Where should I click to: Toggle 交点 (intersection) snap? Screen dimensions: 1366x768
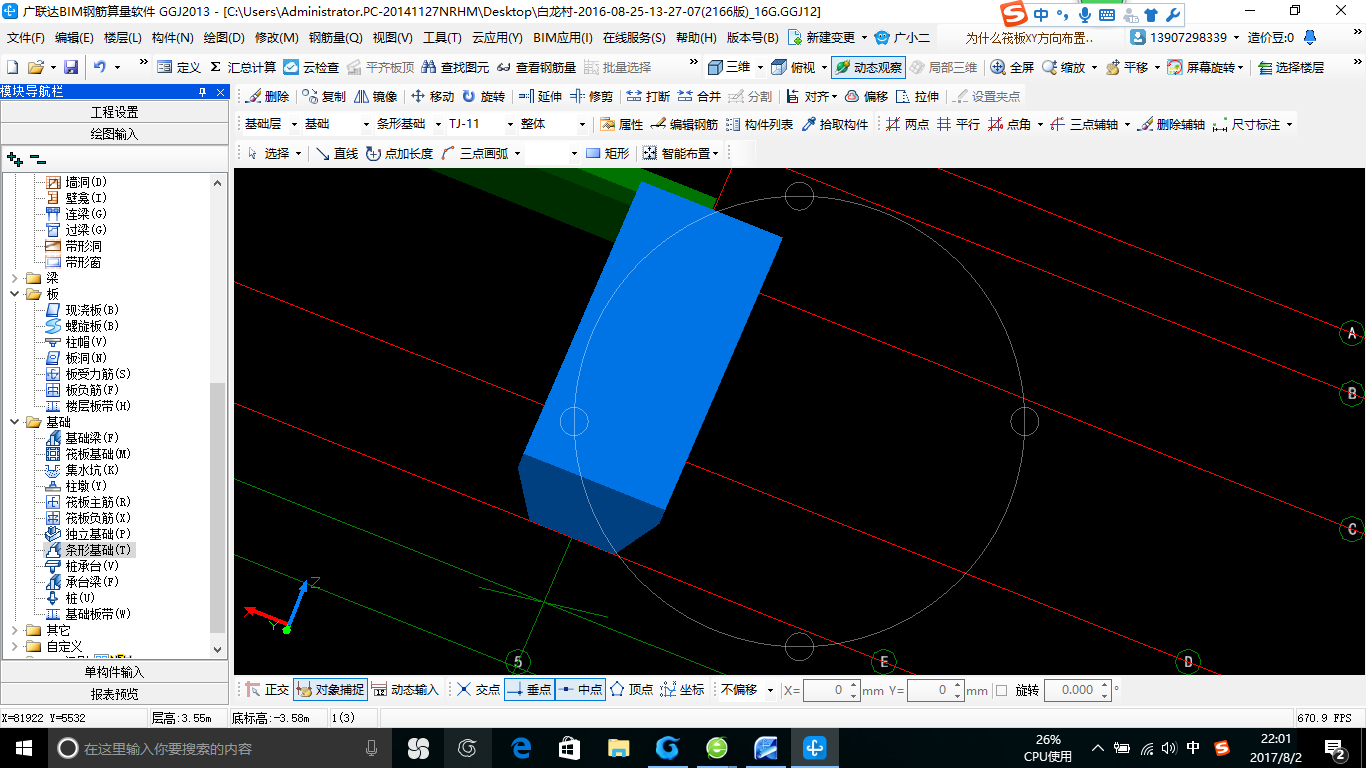click(478, 690)
